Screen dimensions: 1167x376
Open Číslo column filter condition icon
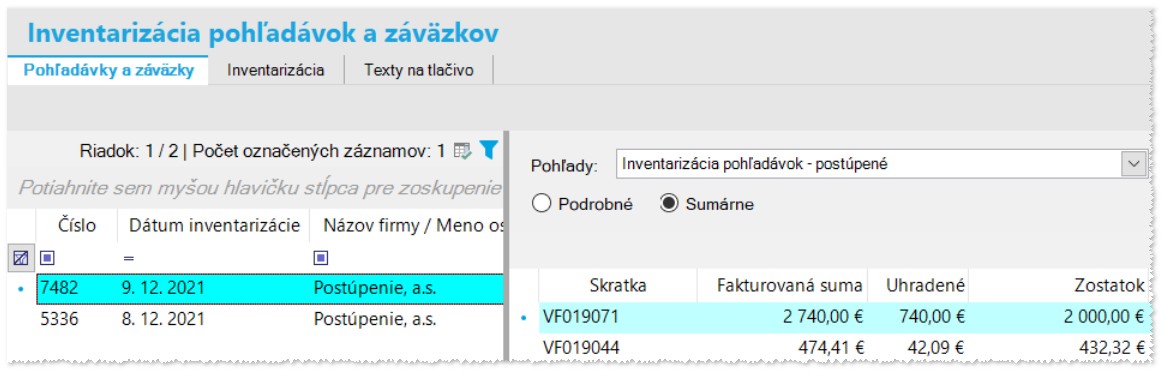click(45, 258)
